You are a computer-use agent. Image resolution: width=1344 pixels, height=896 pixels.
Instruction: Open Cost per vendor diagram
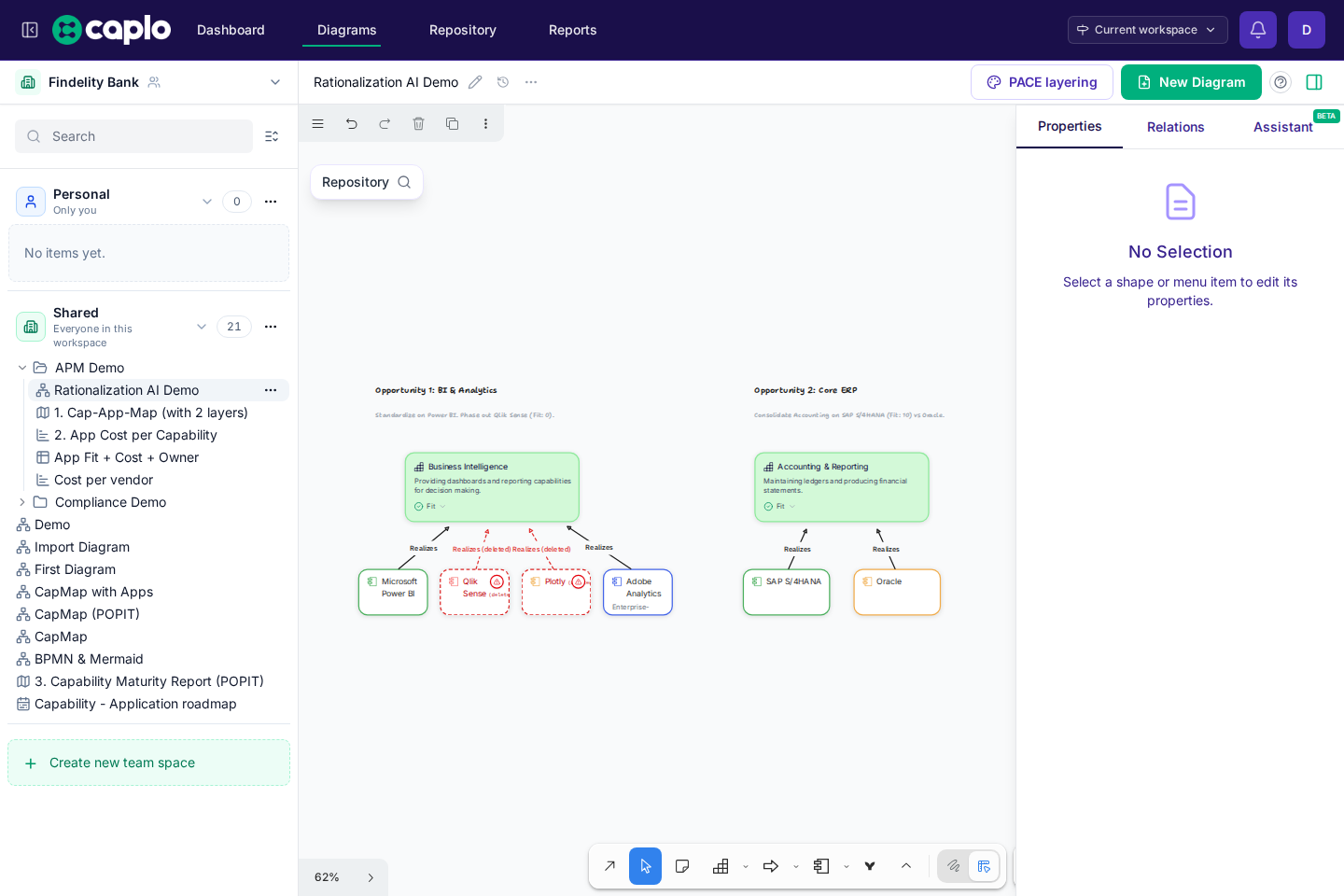104,480
